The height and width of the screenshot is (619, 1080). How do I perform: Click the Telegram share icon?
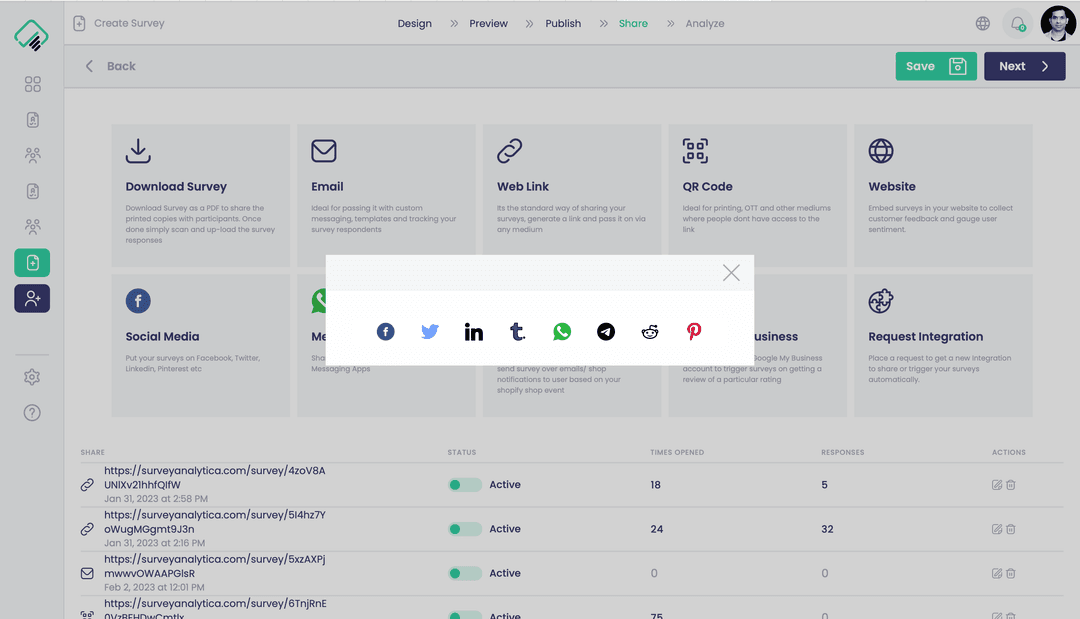coord(606,332)
